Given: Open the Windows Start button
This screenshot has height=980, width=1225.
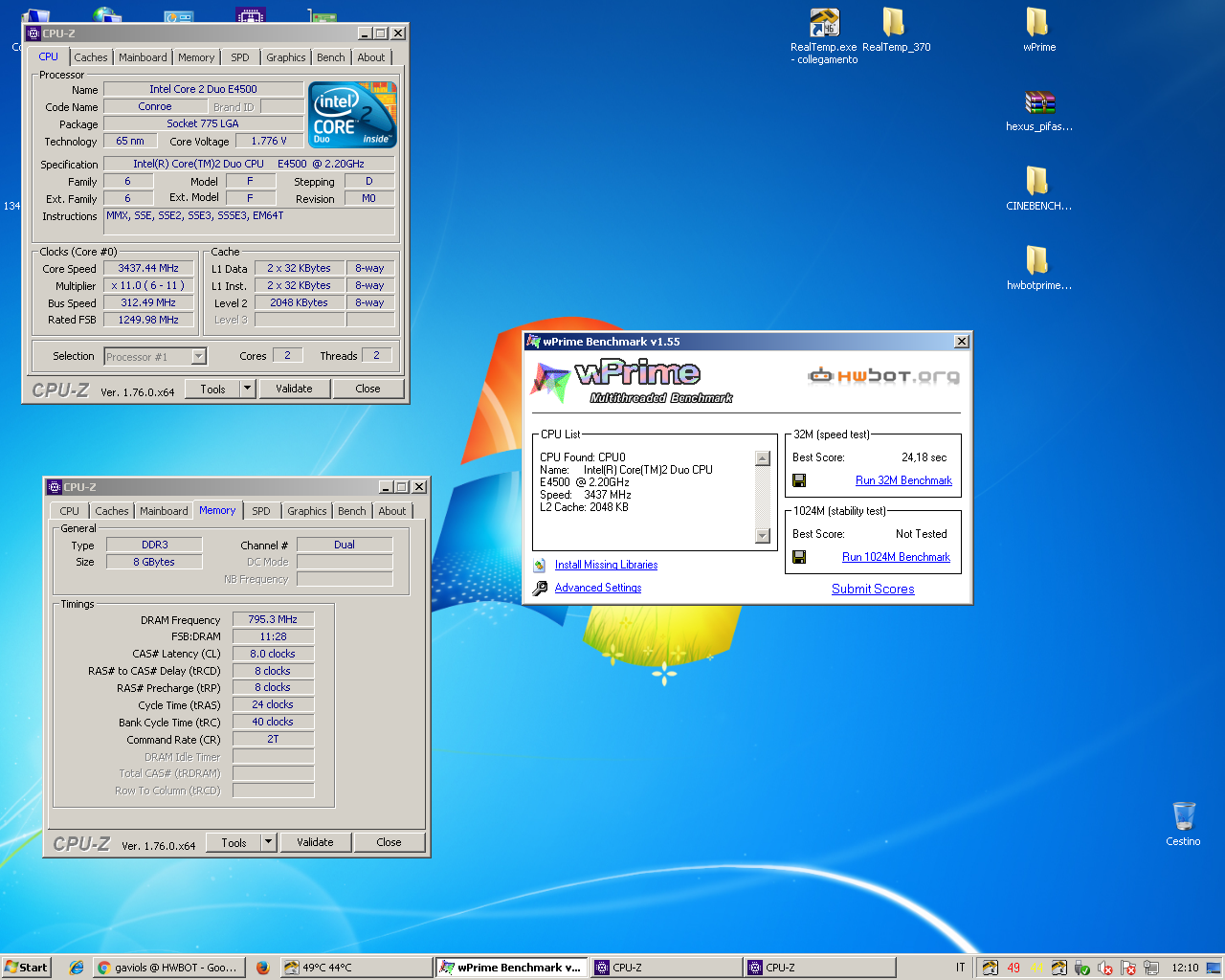Looking at the screenshot, I should [x=26, y=968].
